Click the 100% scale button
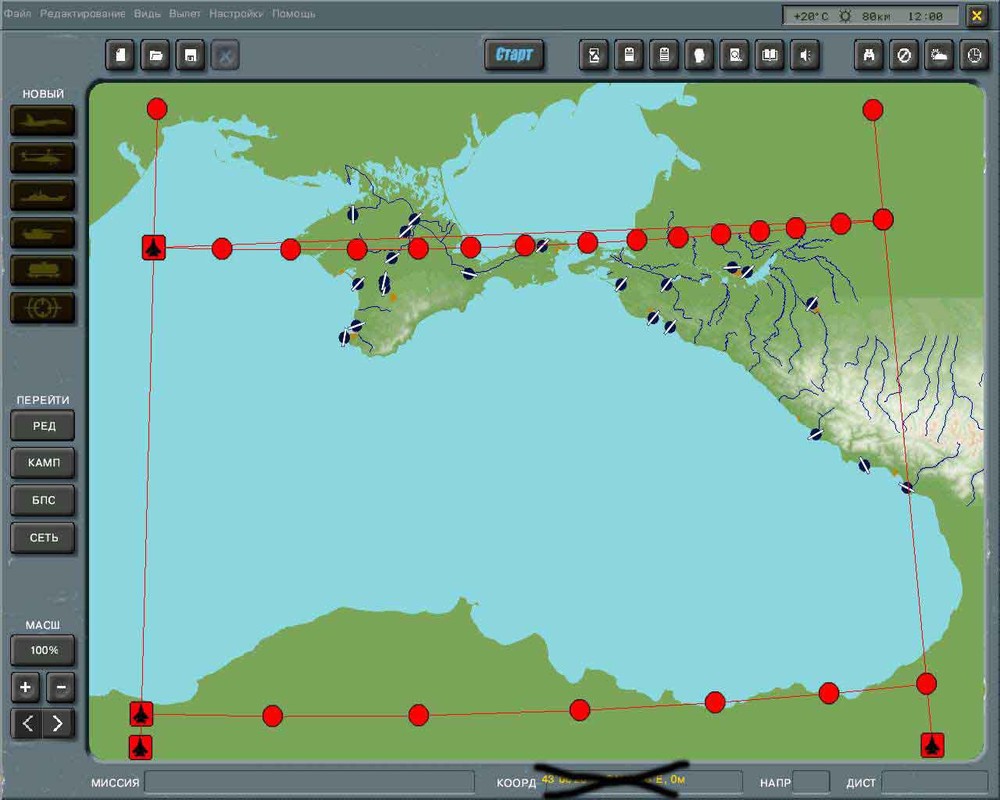 point(43,650)
